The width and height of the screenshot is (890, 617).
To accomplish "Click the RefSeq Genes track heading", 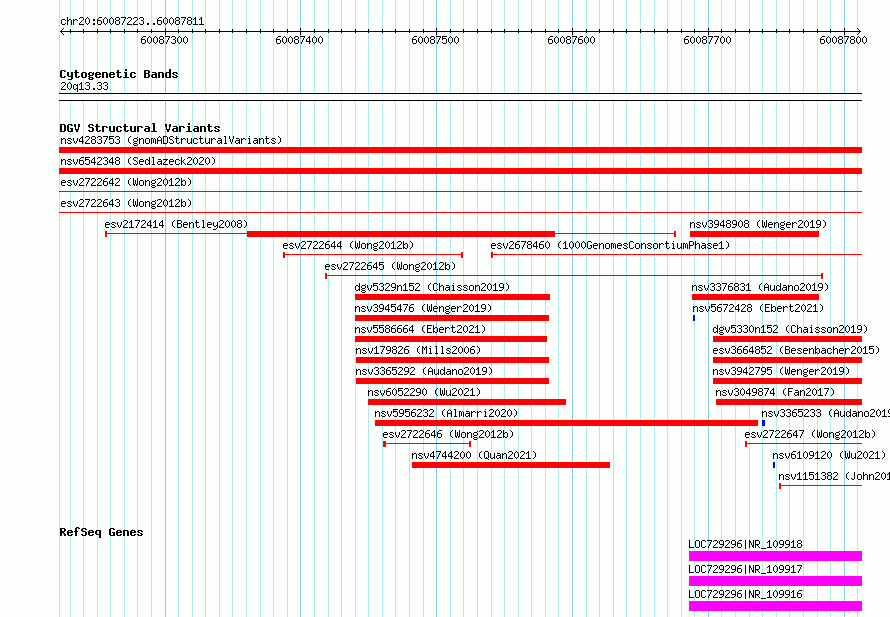I will click(101, 532).
